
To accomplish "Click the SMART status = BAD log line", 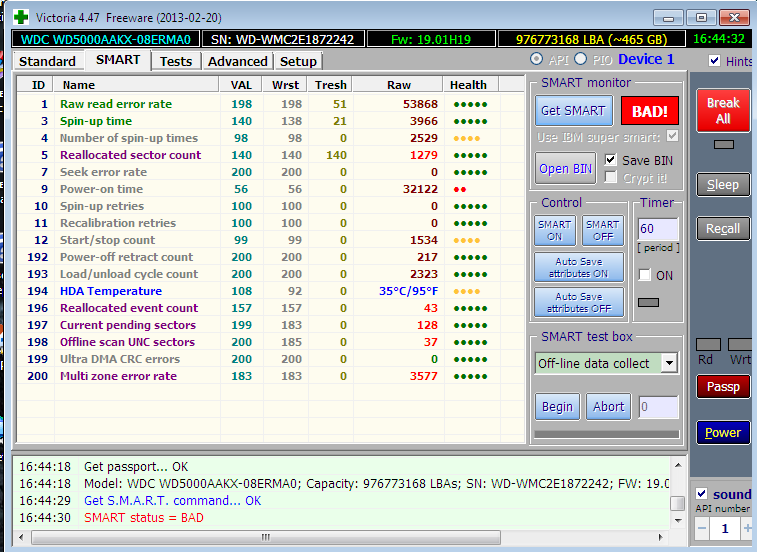I will click(x=143, y=518).
